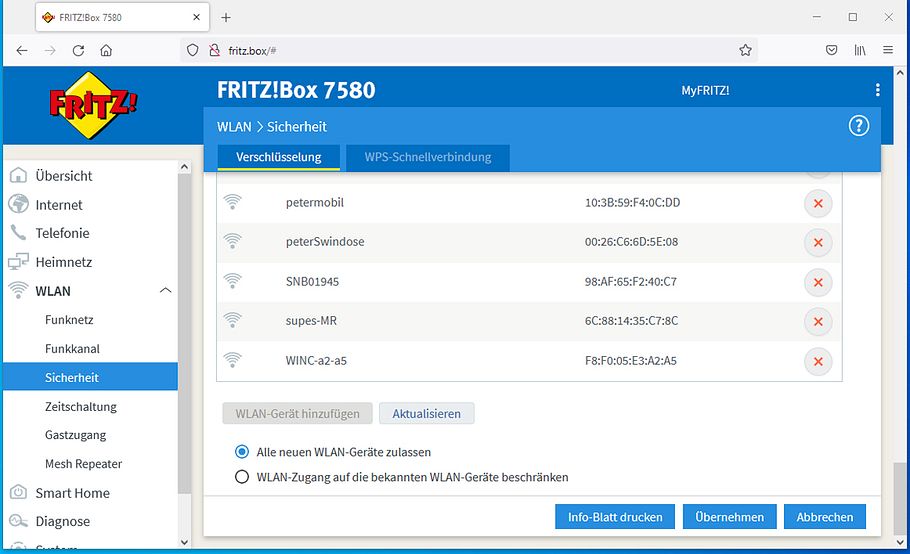910x554 pixels.
Task: Open the Firefox hamburger menu
Action: (887, 50)
